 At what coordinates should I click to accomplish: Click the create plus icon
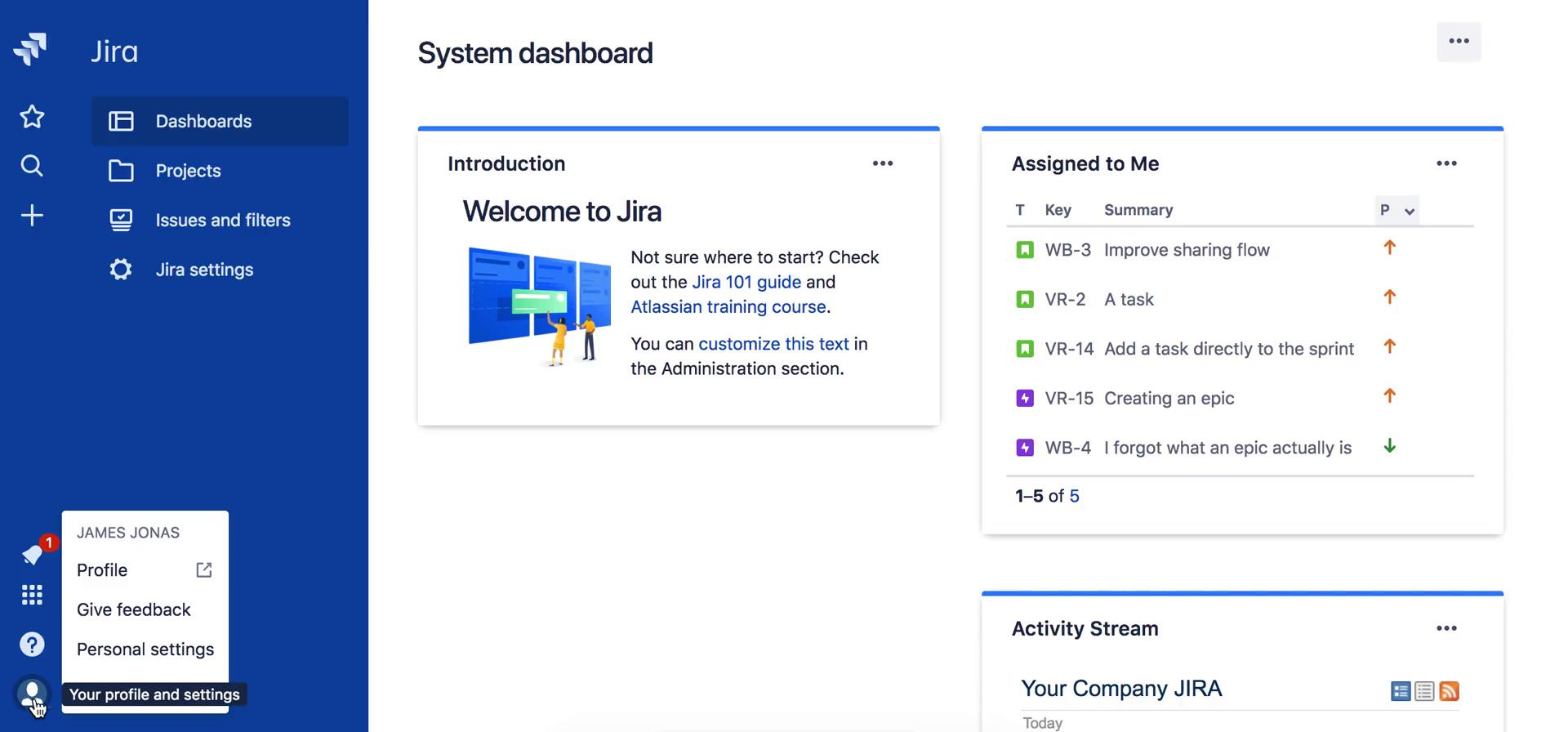click(x=32, y=216)
